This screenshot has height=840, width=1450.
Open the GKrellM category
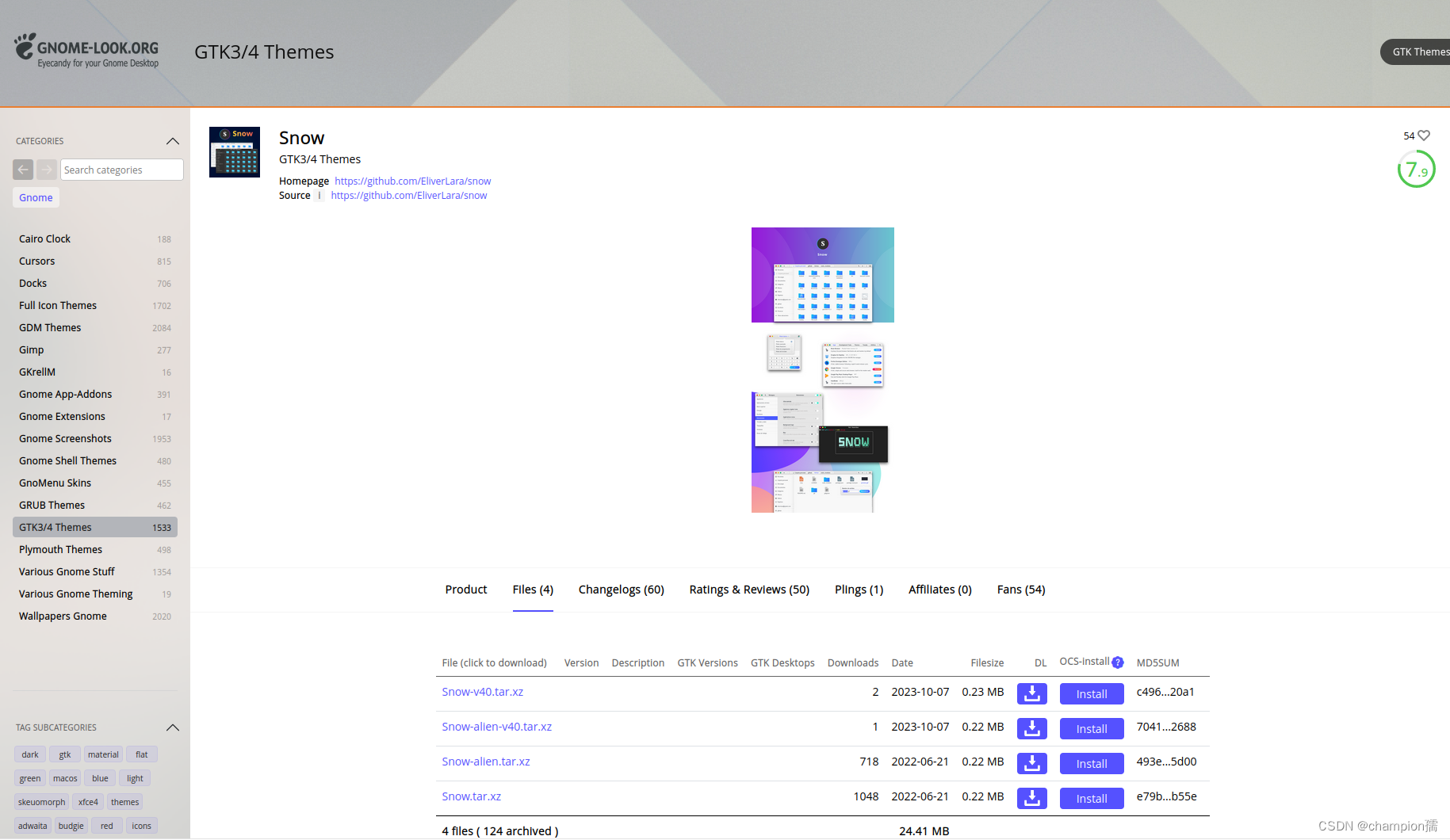pyautogui.click(x=95, y=372)
